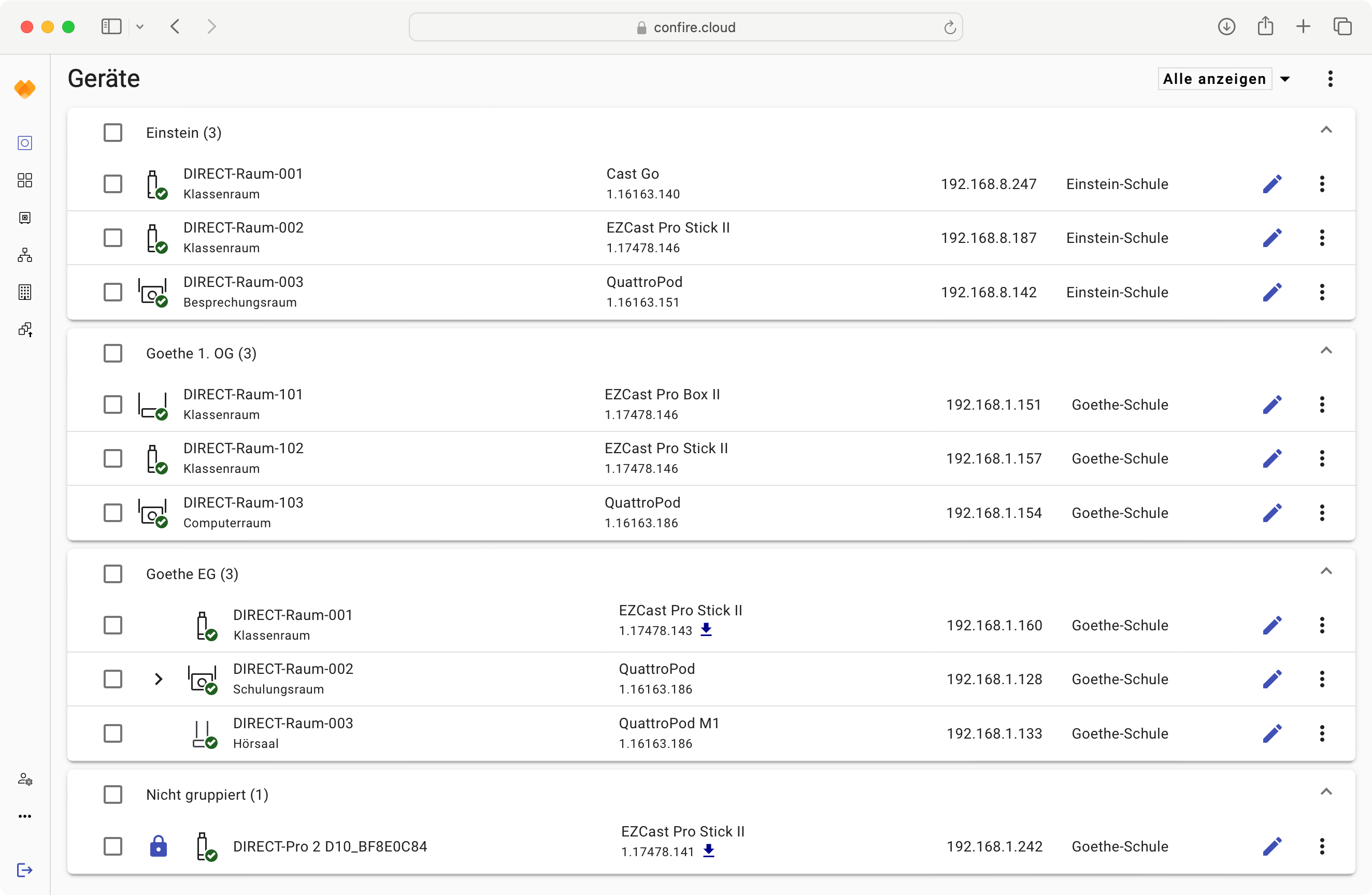Open the building sidebar icon

click(25, 292)
